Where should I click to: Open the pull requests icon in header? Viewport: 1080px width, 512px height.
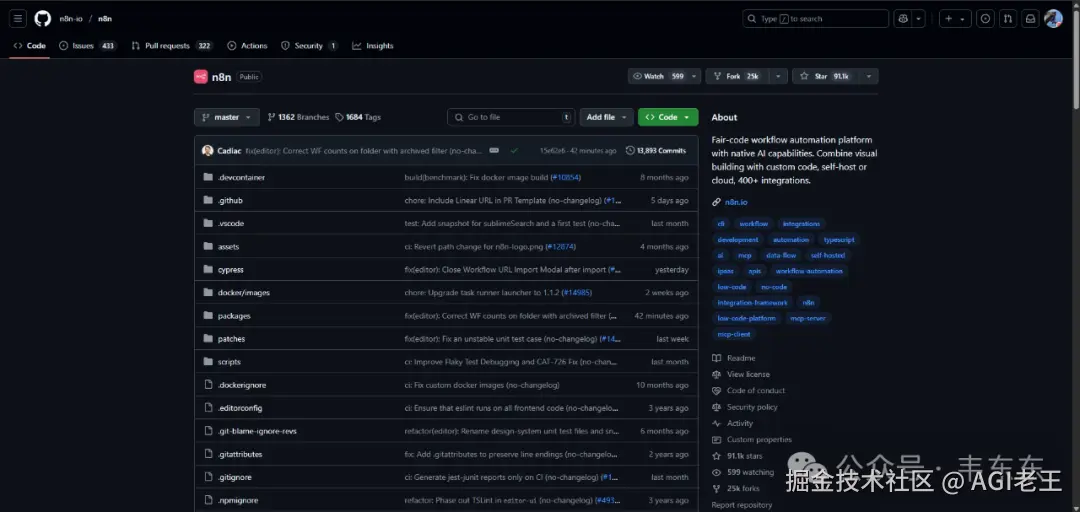(x=1008, y=19)
